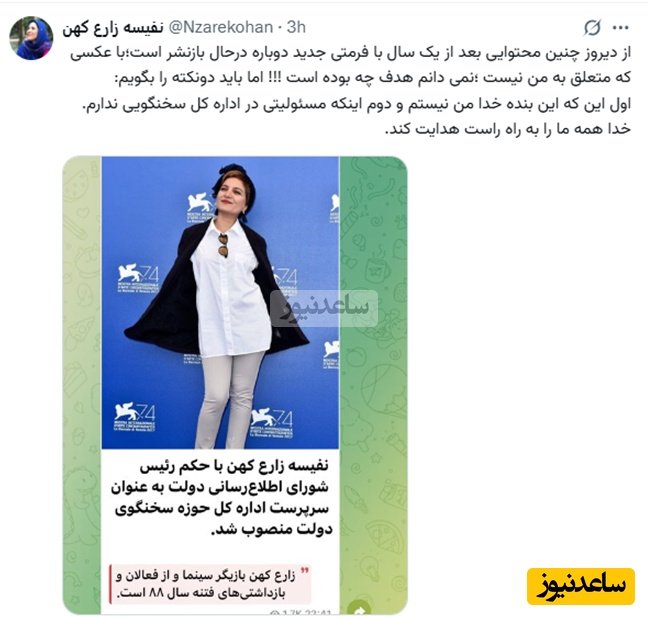The height and width of the screenshot is (618, 648).
Task: Click the quotation mark icon in quote block
Action: [x=304, y=571]
